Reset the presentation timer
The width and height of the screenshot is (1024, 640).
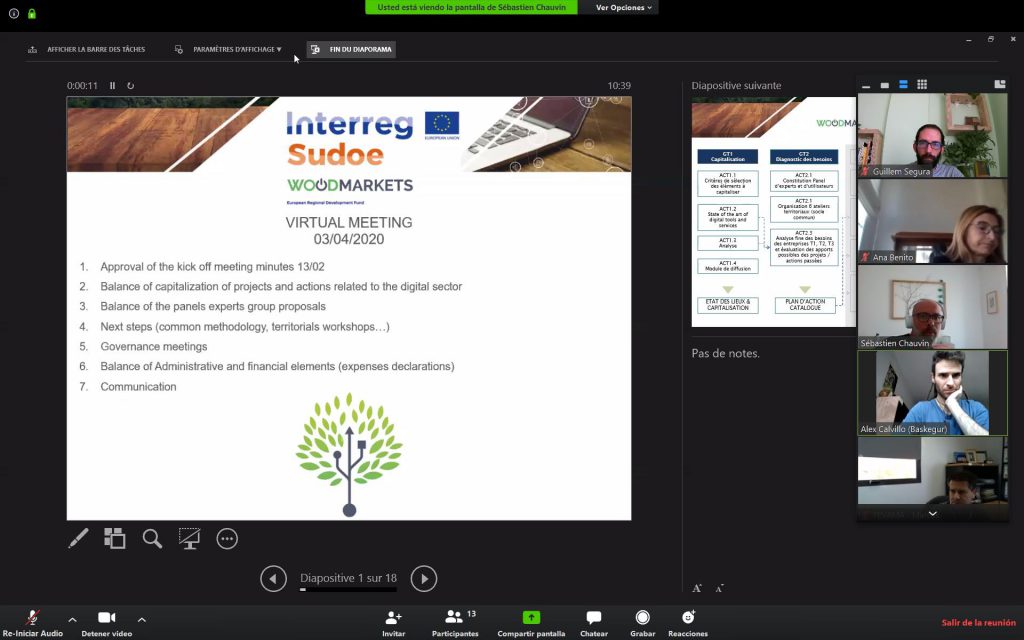131,86
